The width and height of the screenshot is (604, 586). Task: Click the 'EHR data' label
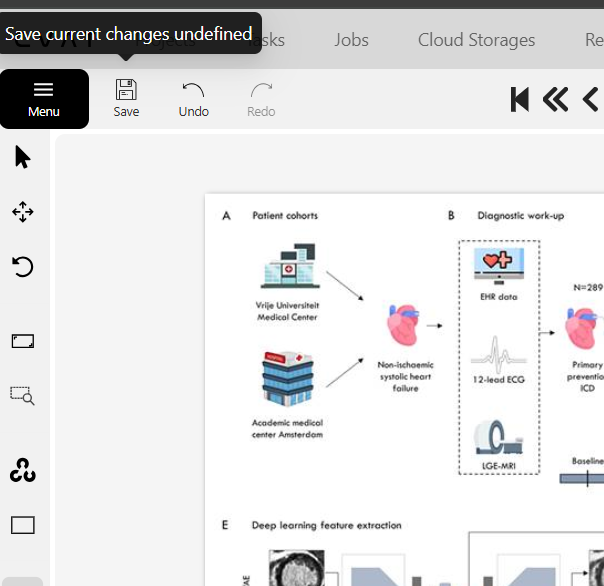tap(499, 297)
